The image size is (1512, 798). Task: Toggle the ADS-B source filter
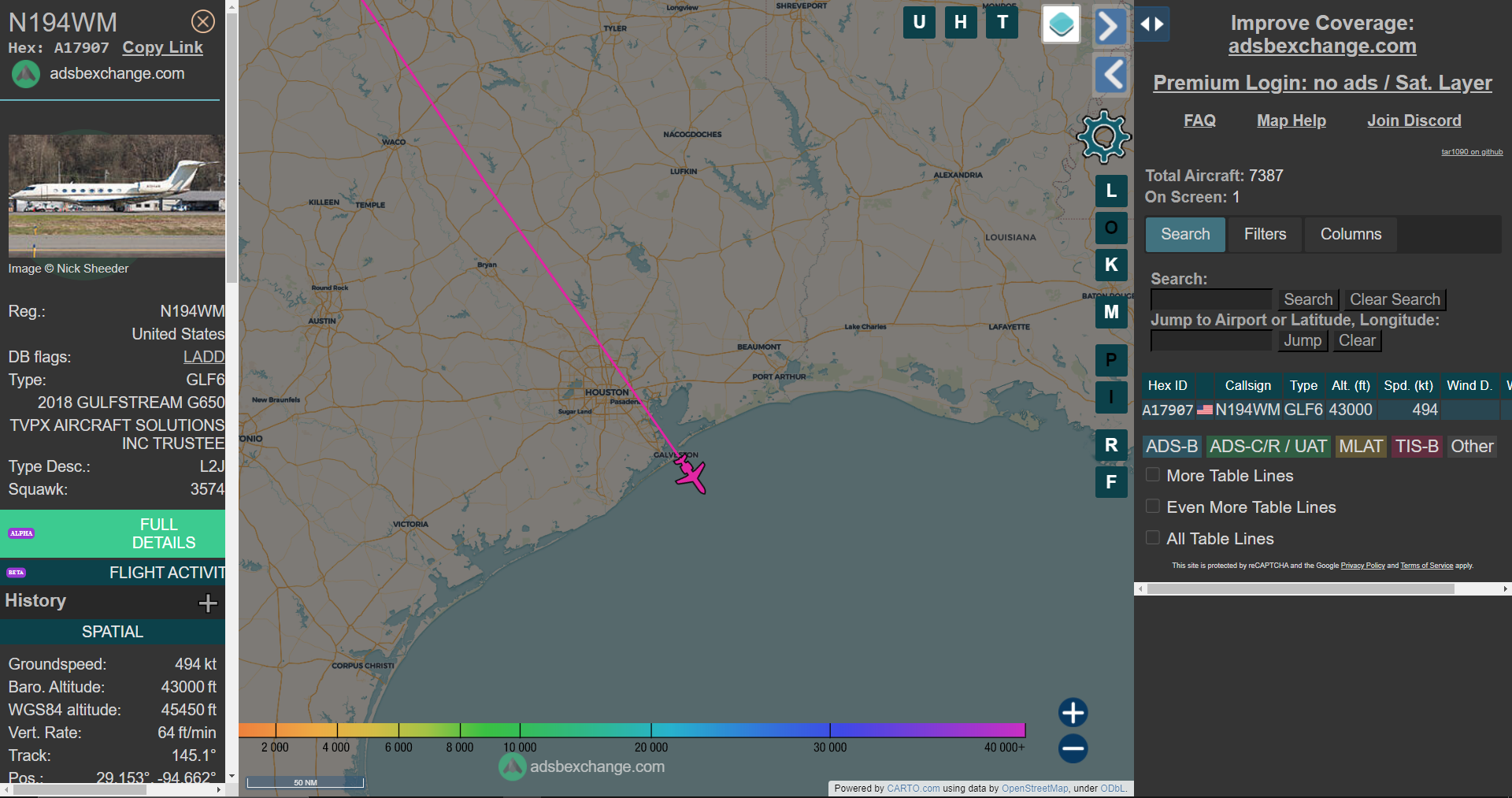(1172, 447)
